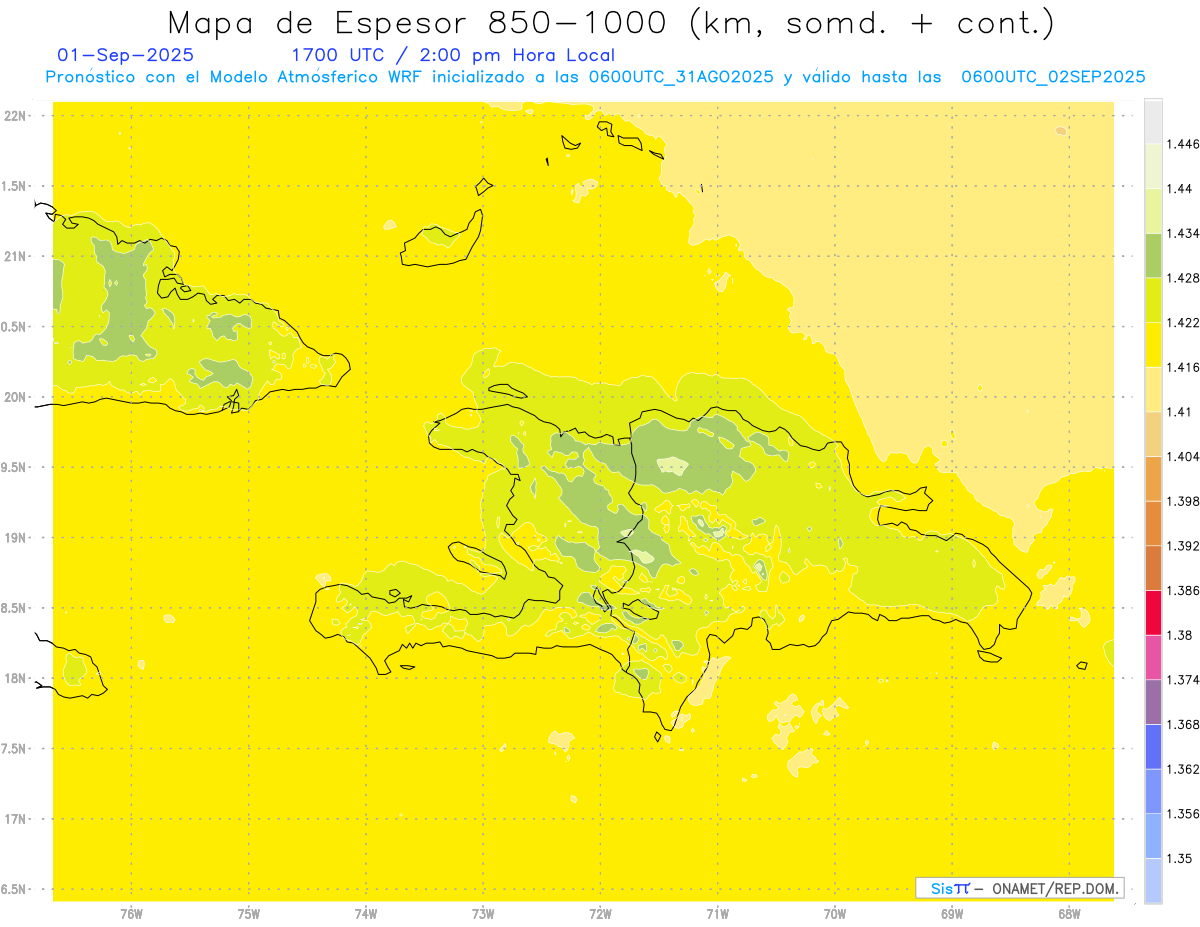Click the '71W' longitude label
Image resolution: width=1200 pixels, height=927 pixels.
[717, 914]
